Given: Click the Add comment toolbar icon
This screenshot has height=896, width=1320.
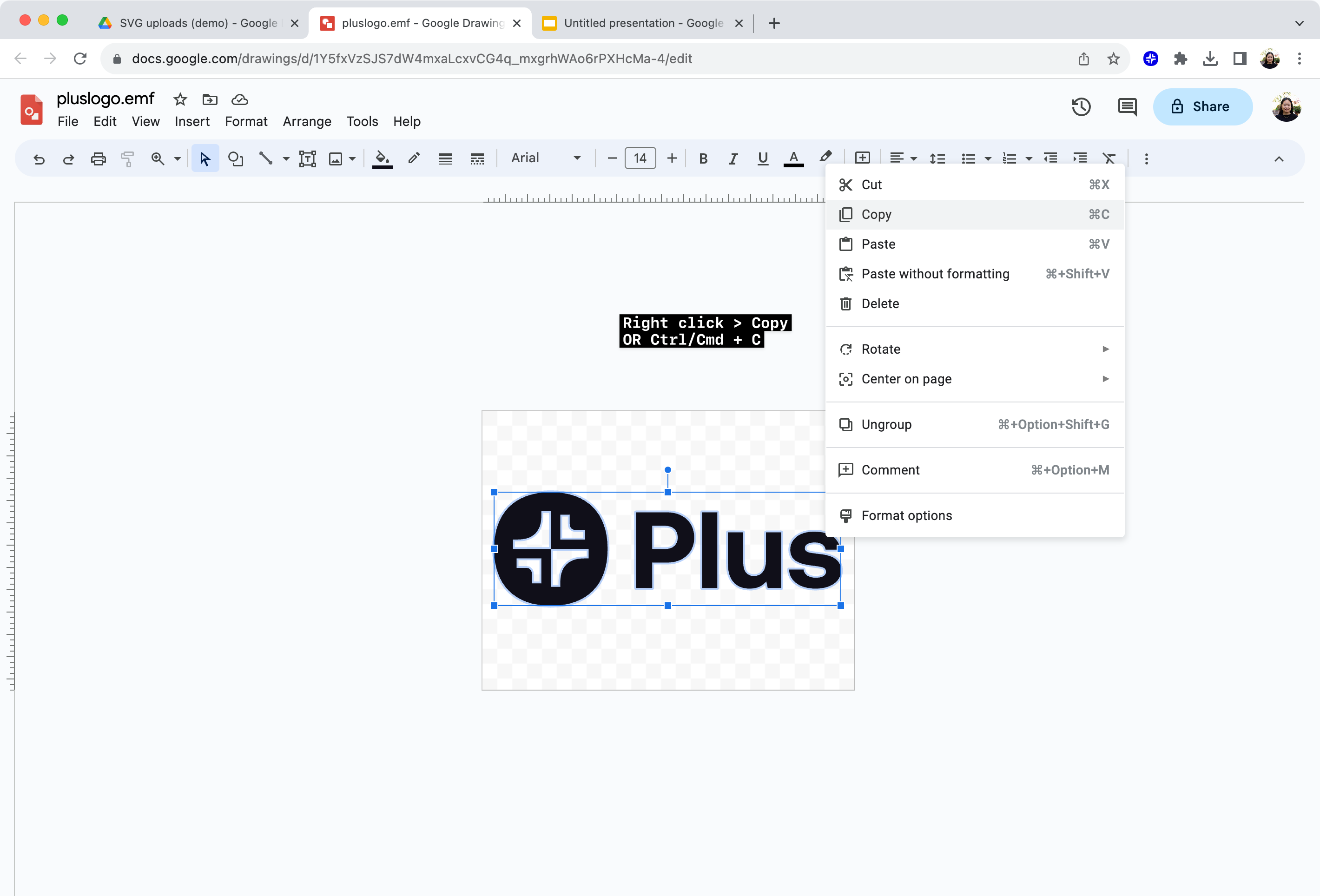Looking at the screenshot, I should point(862,158).
